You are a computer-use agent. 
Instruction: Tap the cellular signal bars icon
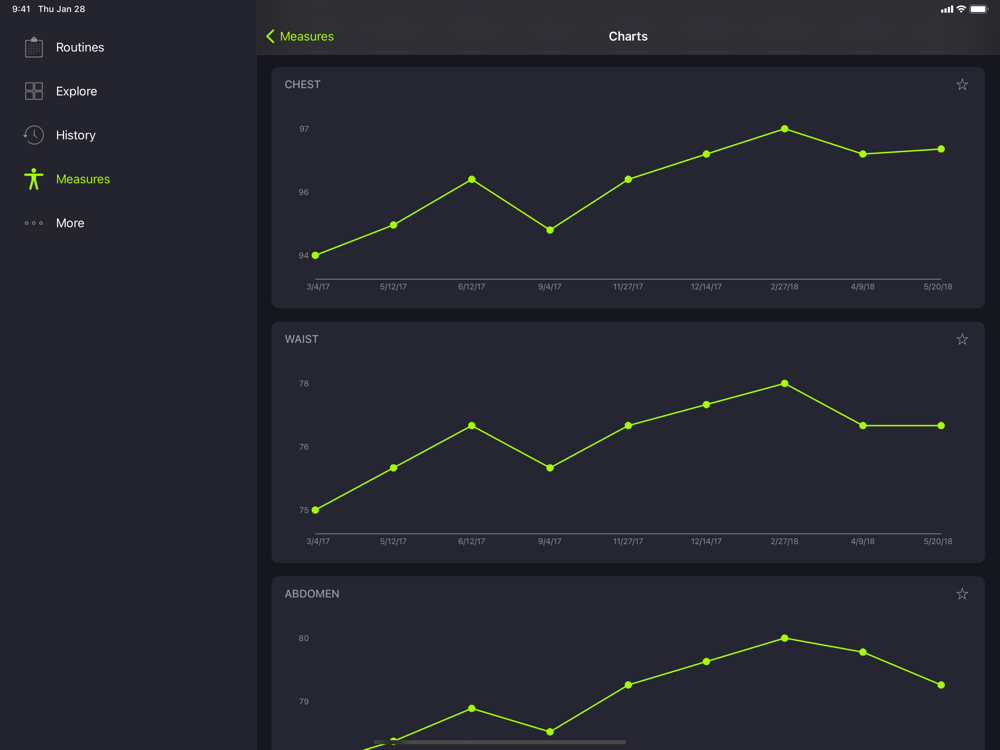(946, 9)
